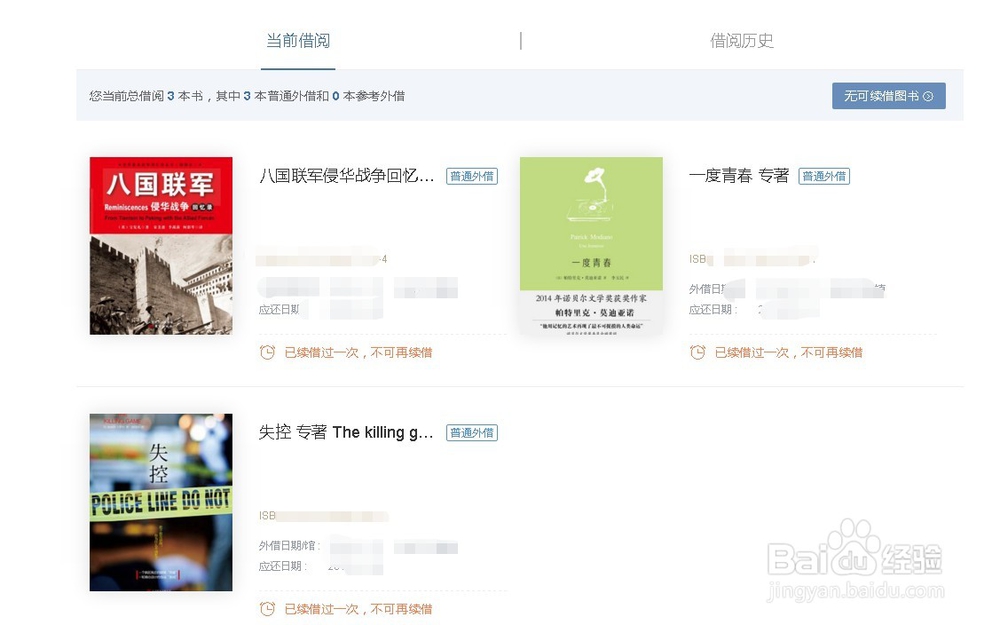Open 失控 police line book cover

point(161,503)
